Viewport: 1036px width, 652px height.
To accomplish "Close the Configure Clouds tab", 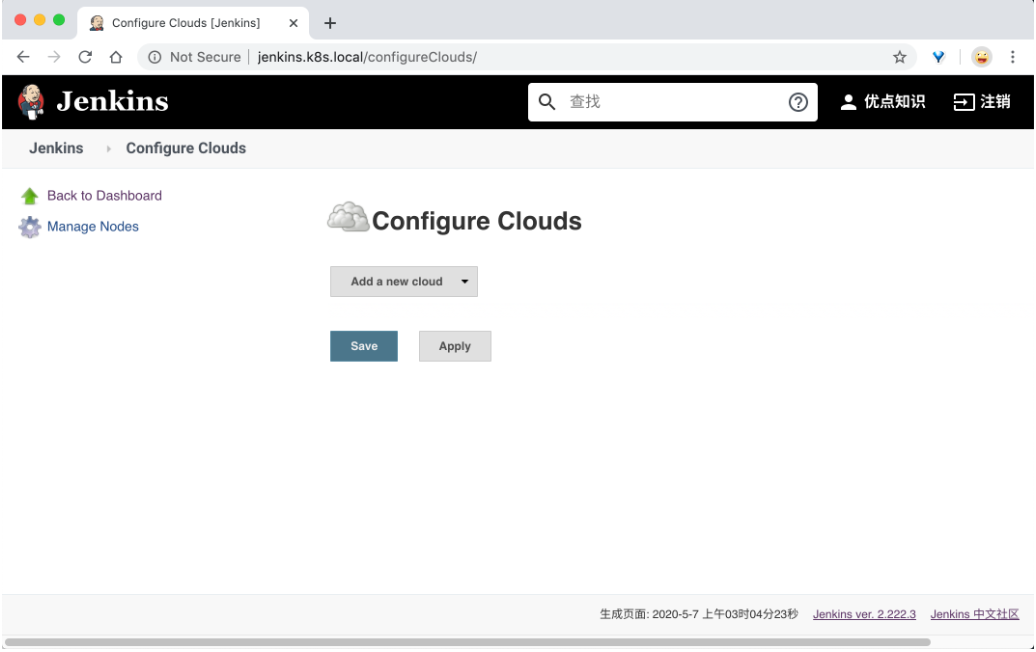I will (293, 23).
